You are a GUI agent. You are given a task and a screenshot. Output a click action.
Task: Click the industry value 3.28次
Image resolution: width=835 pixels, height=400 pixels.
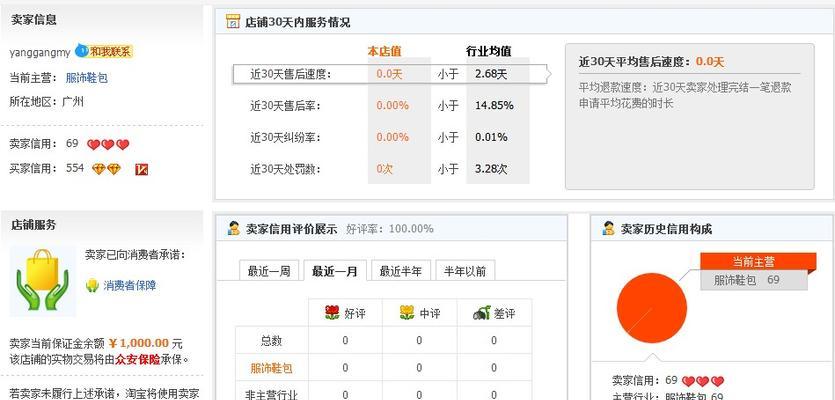pos(491,169)
